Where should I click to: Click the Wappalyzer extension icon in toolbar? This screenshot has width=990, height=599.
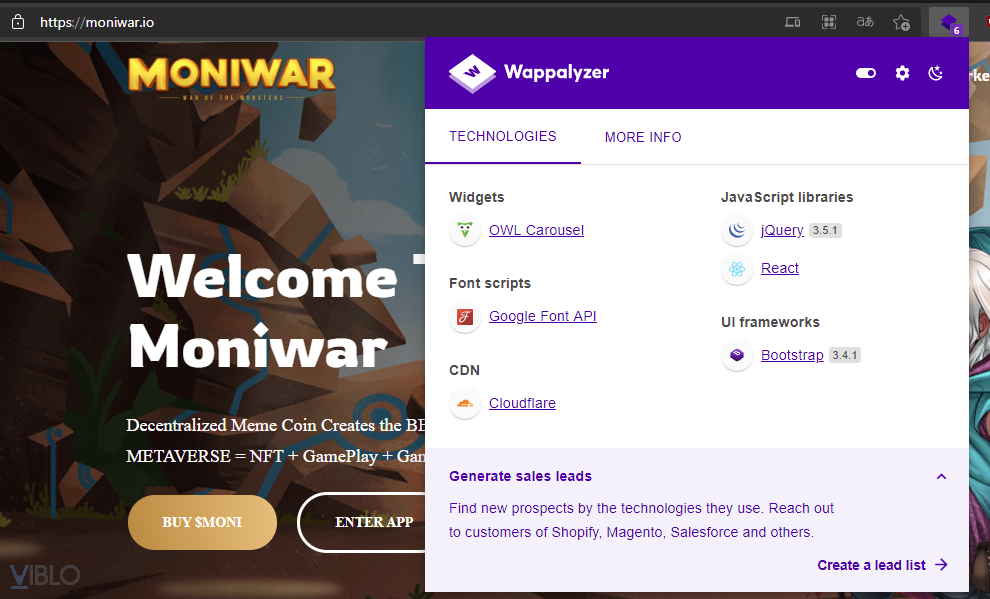click(x=949, y=23)
